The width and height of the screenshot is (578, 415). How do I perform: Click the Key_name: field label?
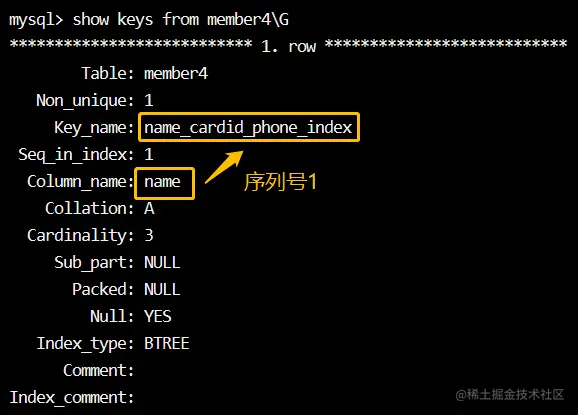(94, 128)
